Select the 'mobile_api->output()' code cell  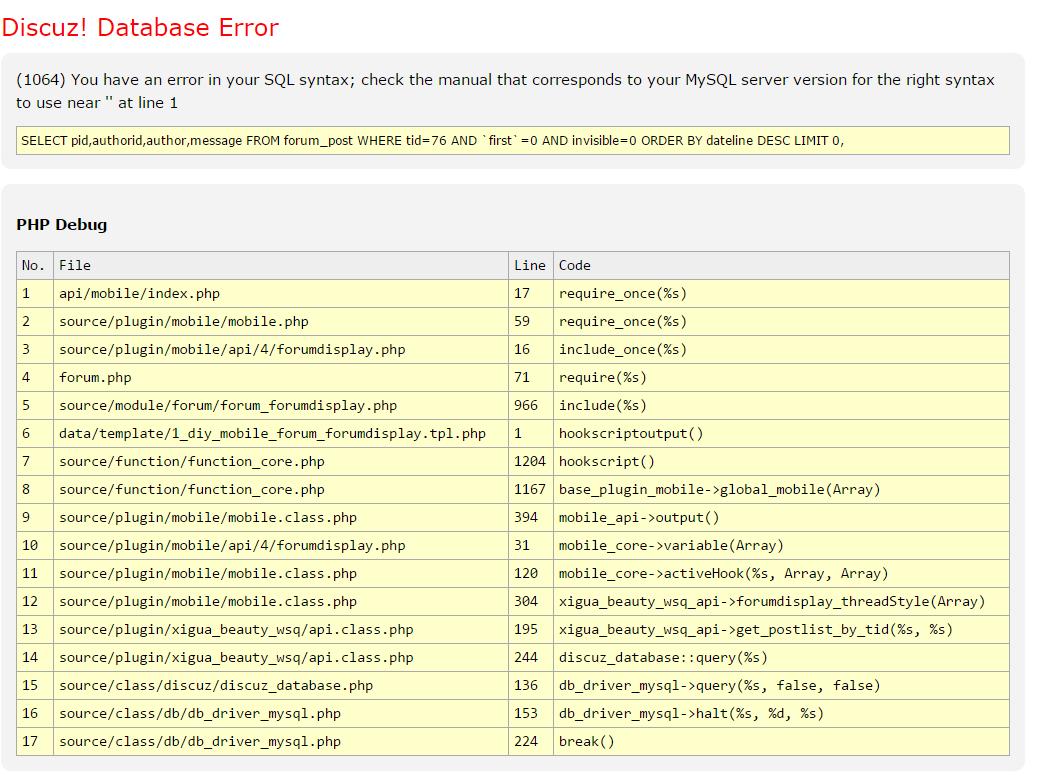pos(781,518)
